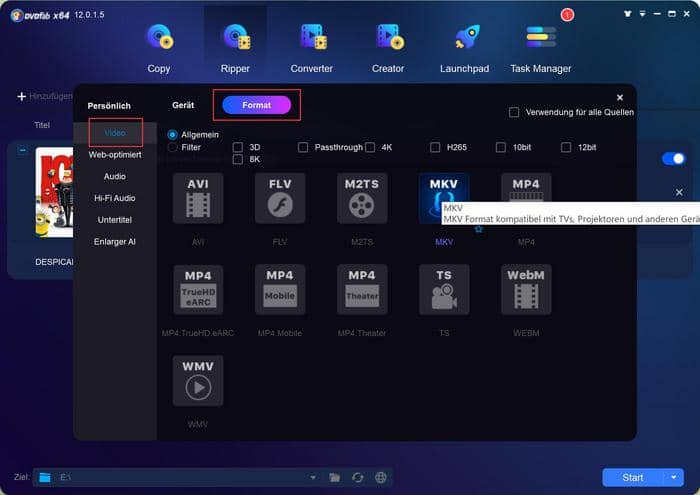Open the Task Manager
The image size is (700, 495).
[541, 48]
